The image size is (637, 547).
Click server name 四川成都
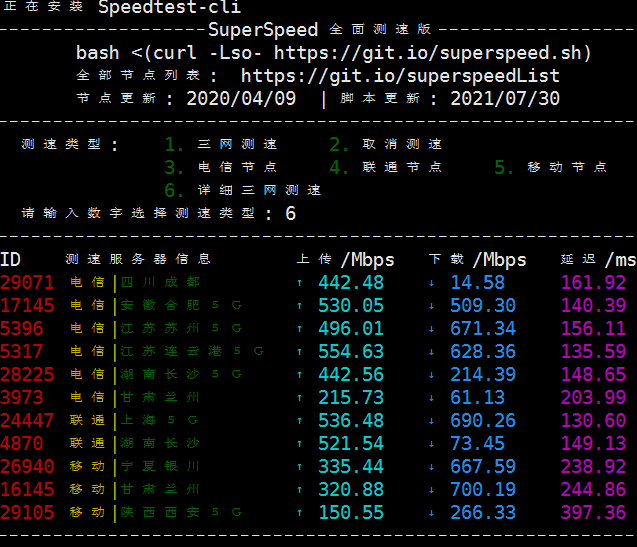pos(160,282)
